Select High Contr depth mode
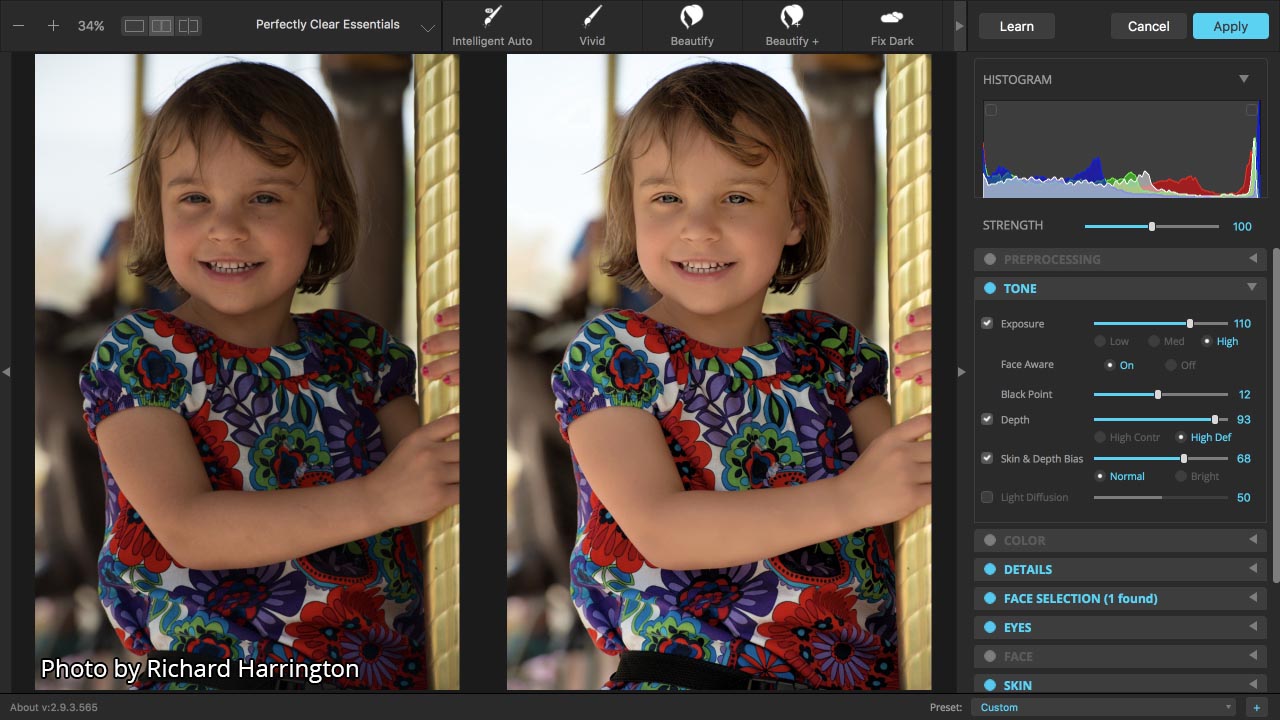The height and width of the screenshot is (720, 1280). coord(1101,437)
